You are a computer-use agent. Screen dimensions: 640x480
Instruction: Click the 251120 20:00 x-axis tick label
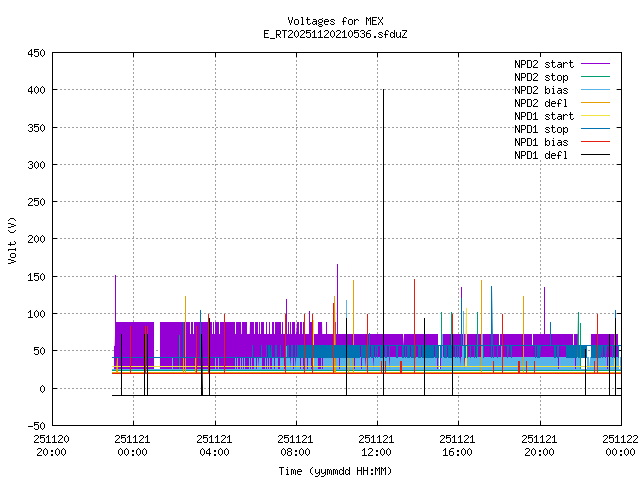tap(51, 444)
